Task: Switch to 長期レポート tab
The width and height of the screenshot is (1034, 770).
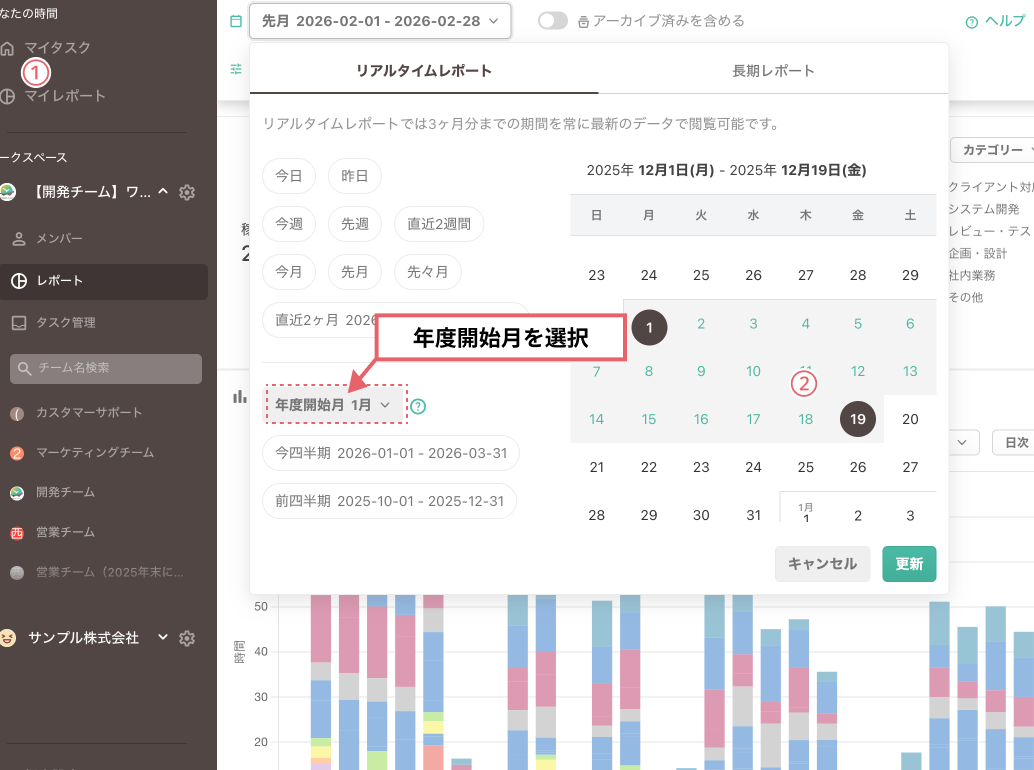Action: 773,71
